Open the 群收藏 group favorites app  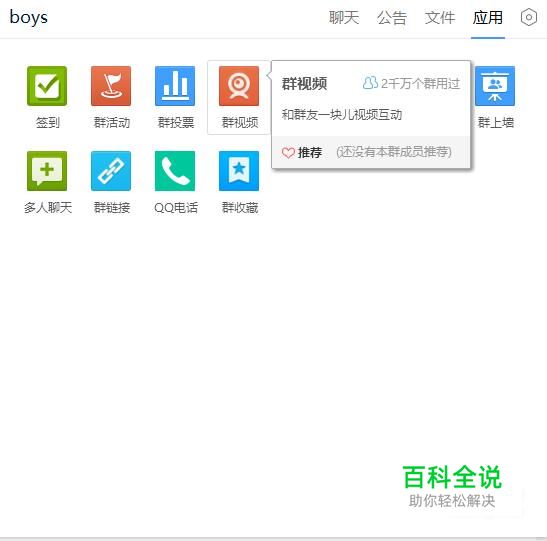pyautogui.click(x=239, y=171)
